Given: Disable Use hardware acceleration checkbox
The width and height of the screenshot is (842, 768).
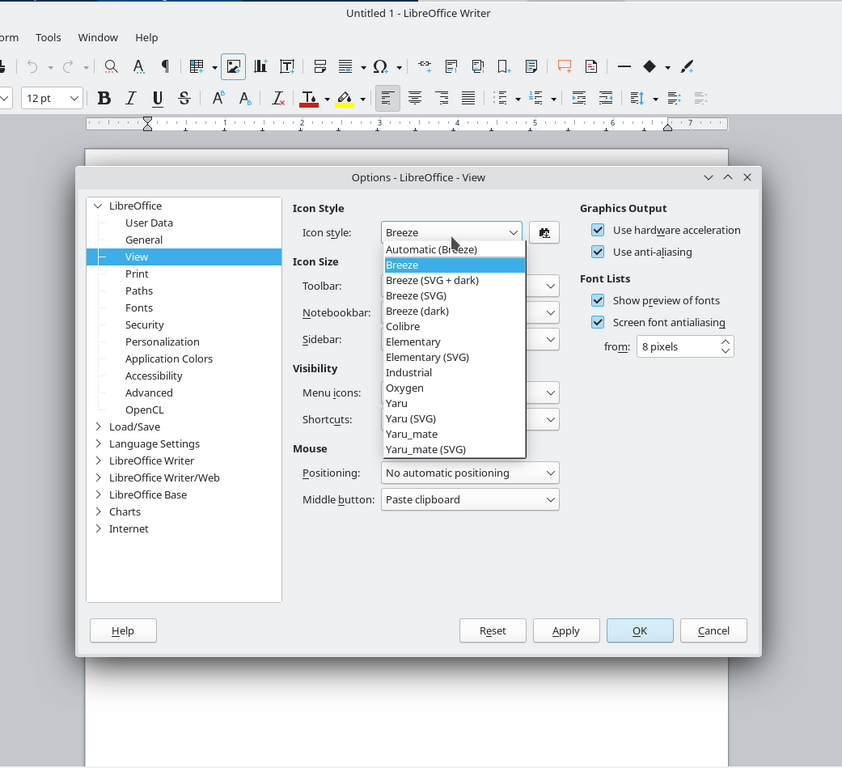Looking at the screenshot, I should click(x=598, y=230).
